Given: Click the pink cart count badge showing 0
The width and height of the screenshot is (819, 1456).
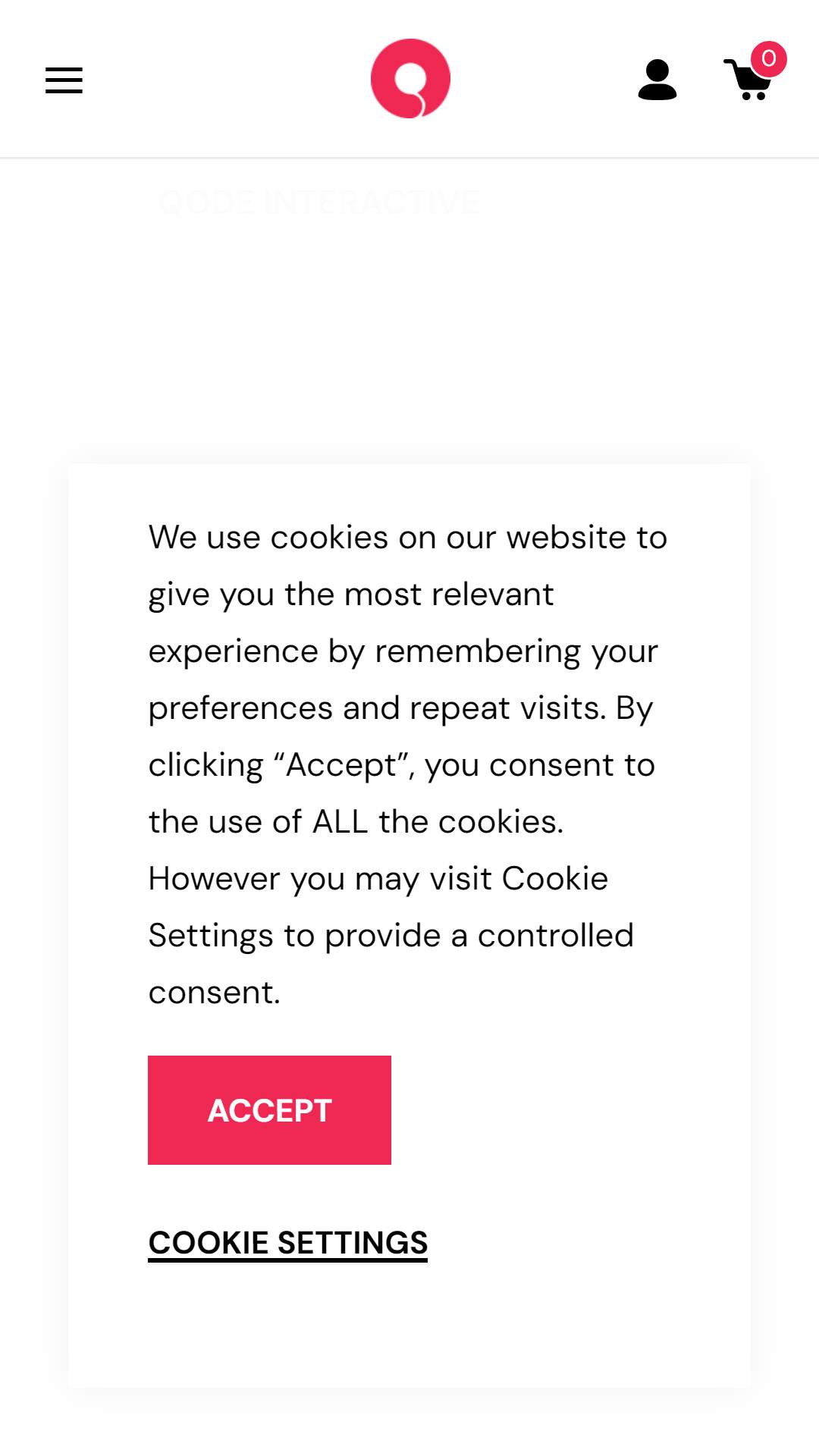Looking at the screenshot, I should coord(769,58).
